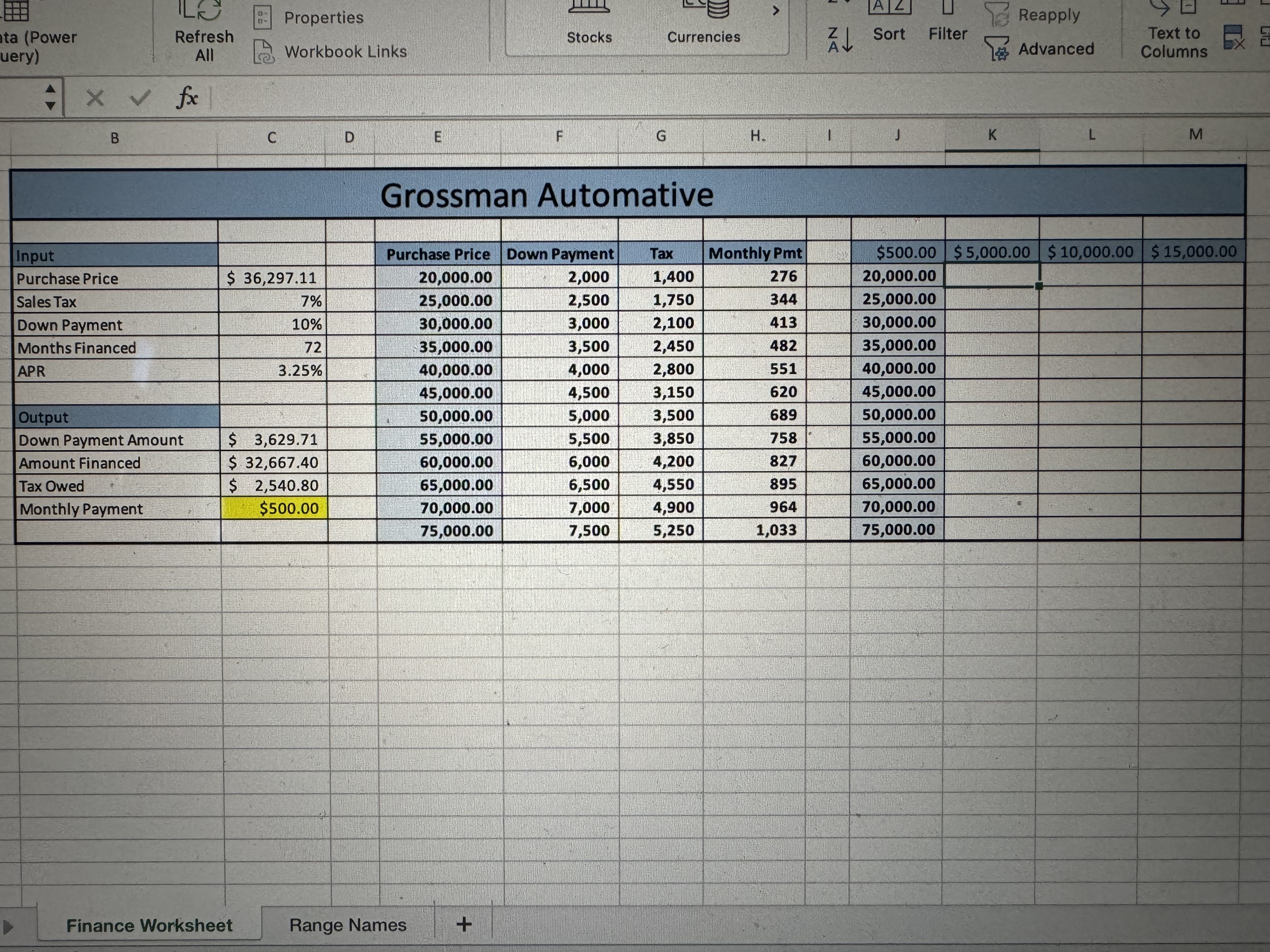The height and width of the screenshot is (952, 1270).
Task: Select the Finance Worksheet tab
Action: tap(149, 925)
